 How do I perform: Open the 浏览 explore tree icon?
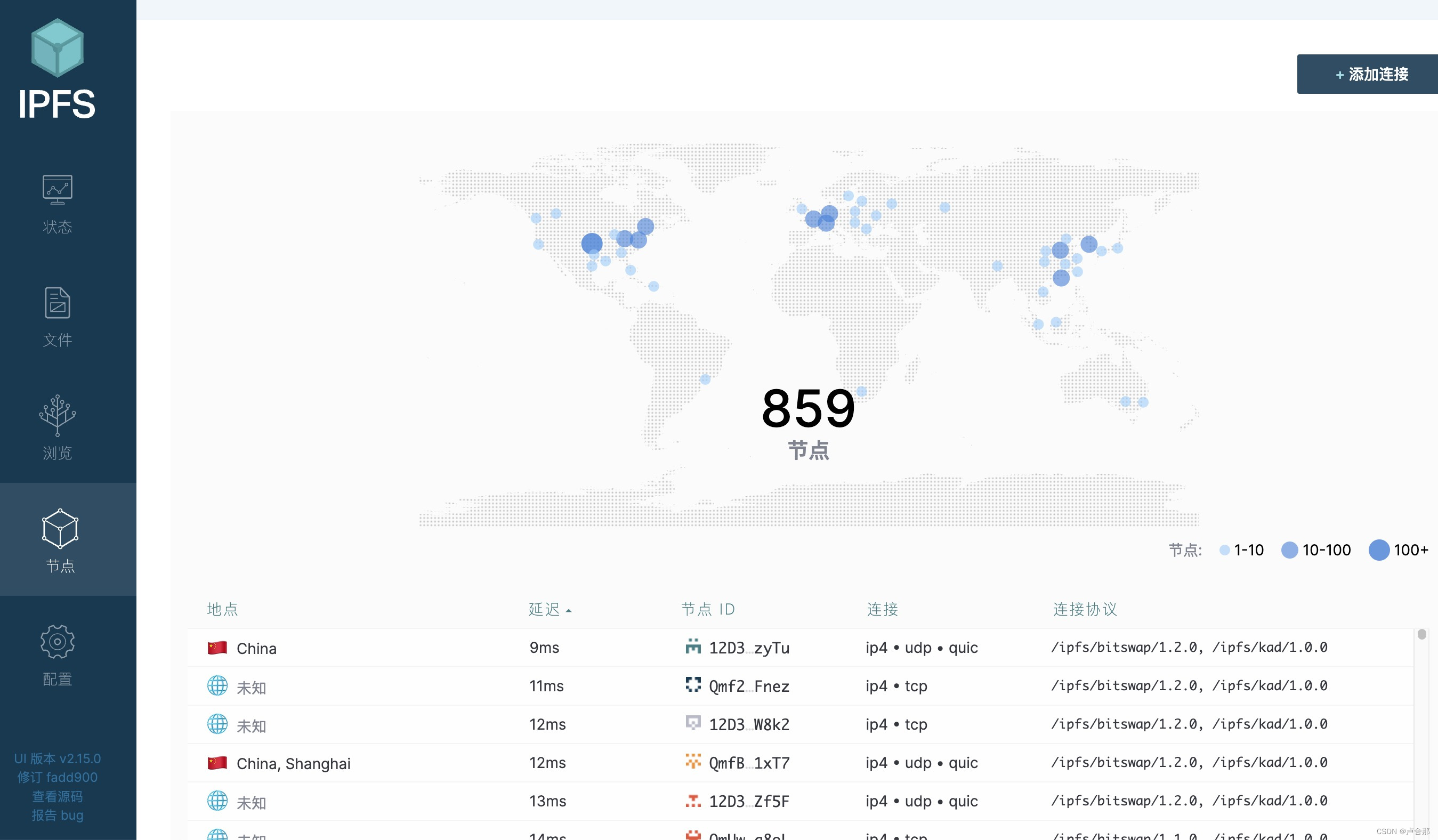58,415
